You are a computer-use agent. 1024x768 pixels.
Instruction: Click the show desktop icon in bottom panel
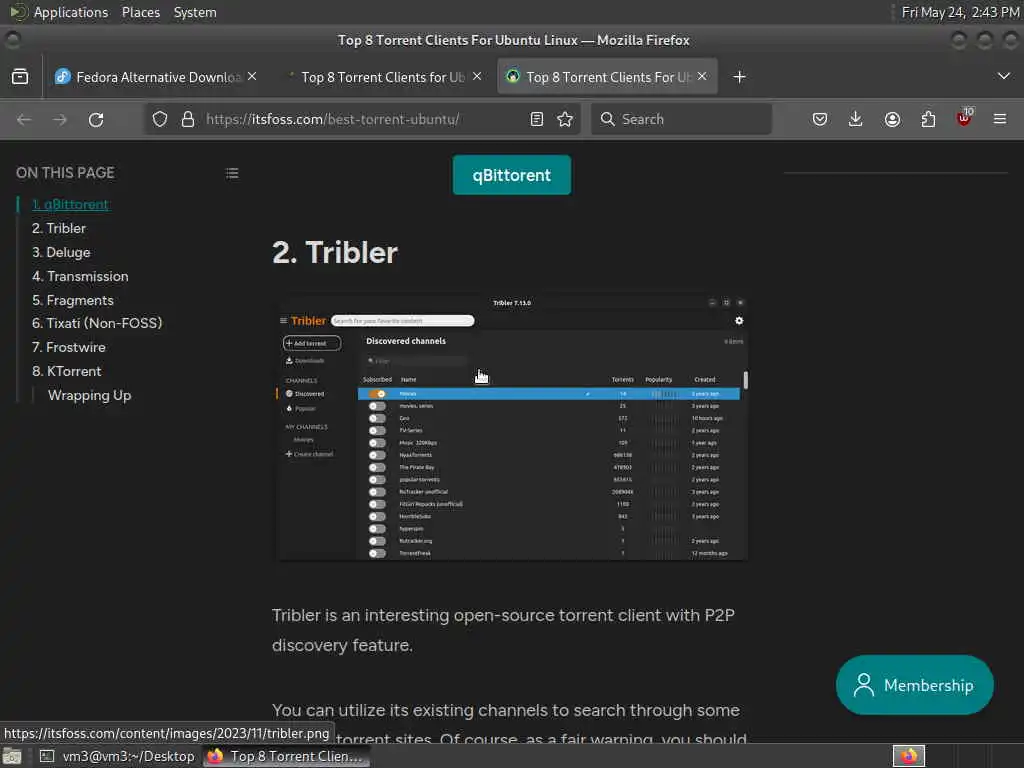(12, 756)
